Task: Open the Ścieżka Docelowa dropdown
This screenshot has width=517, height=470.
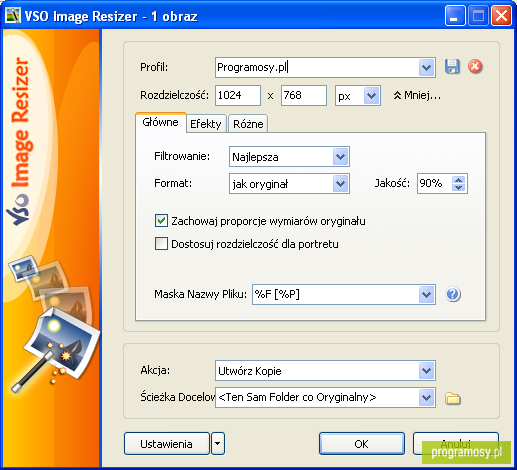Action: 426,398
